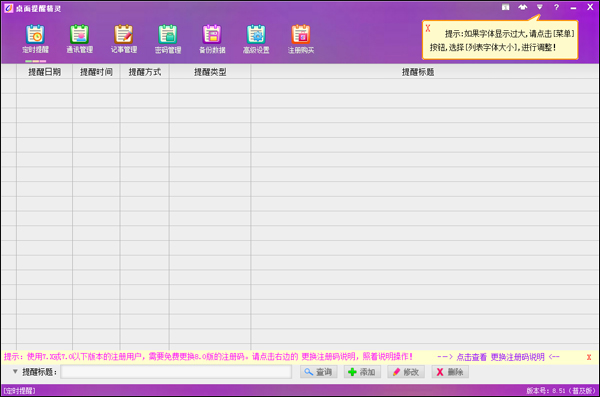The width and height of the screenshot is (600, 397).
Task: Open the 密码管理 password management icon
Action: click(168, 39)
